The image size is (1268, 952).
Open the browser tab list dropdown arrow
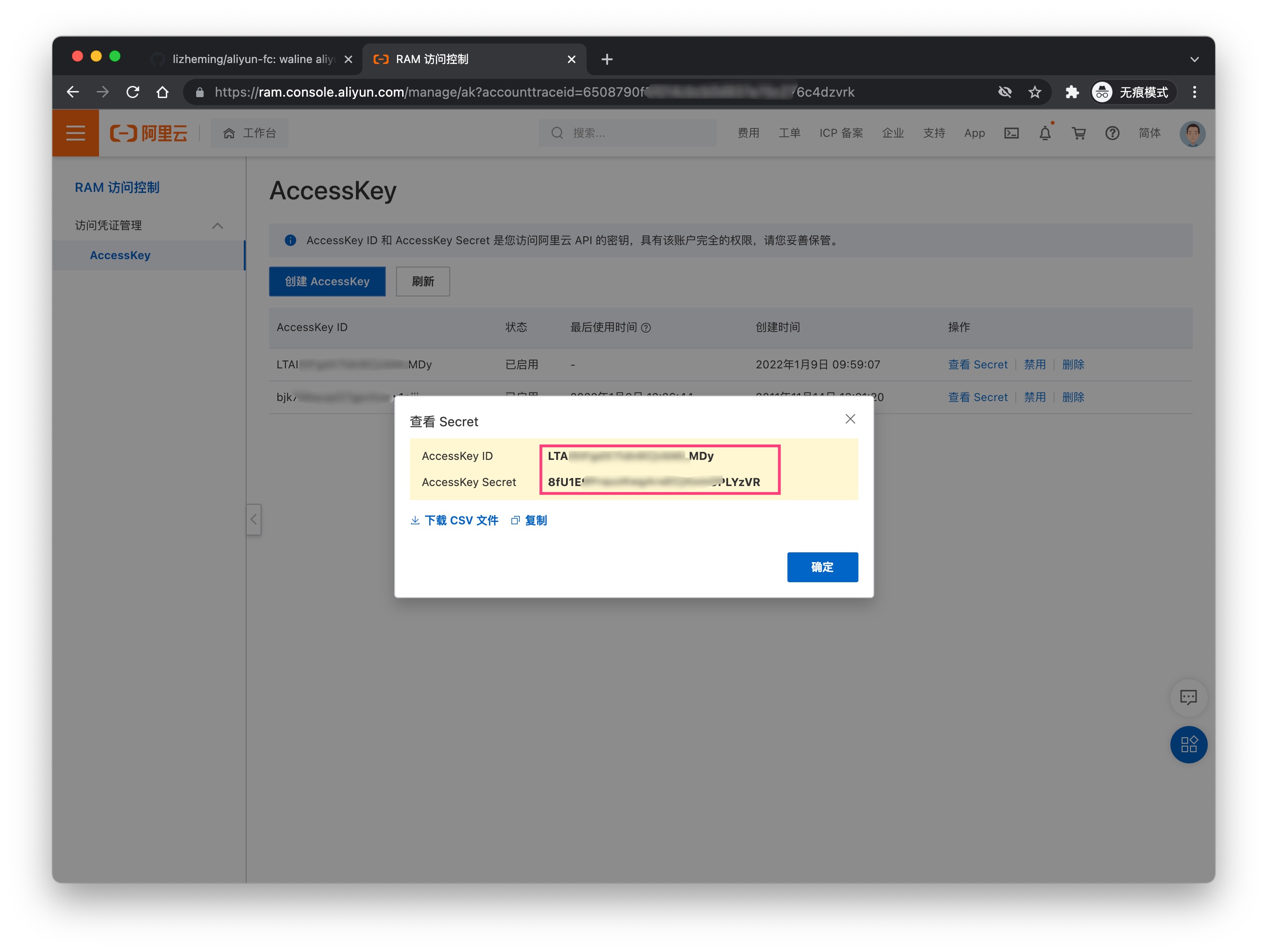(1194, 60)
